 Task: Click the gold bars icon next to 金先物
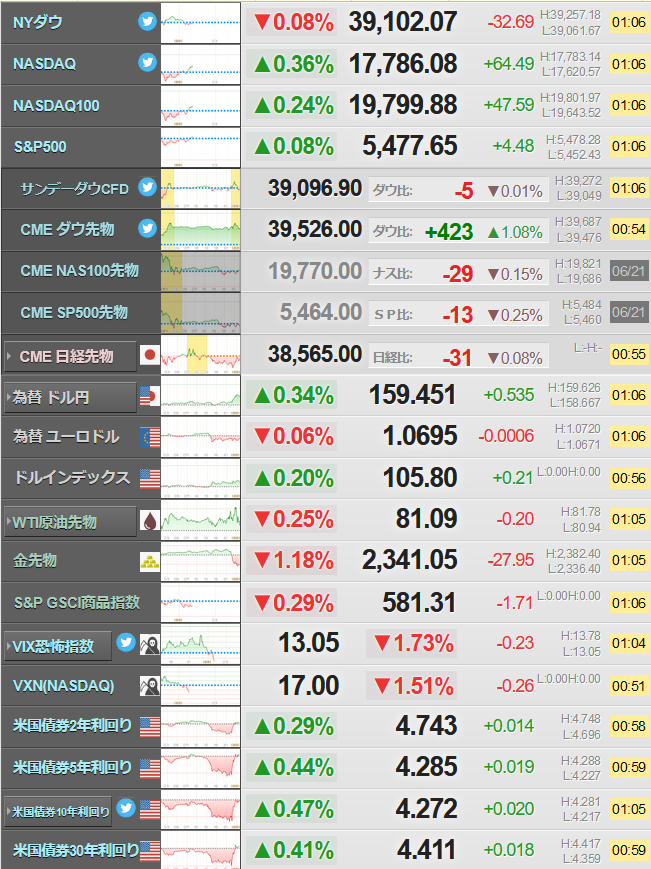pyautogui.click(x=150, y=562)
